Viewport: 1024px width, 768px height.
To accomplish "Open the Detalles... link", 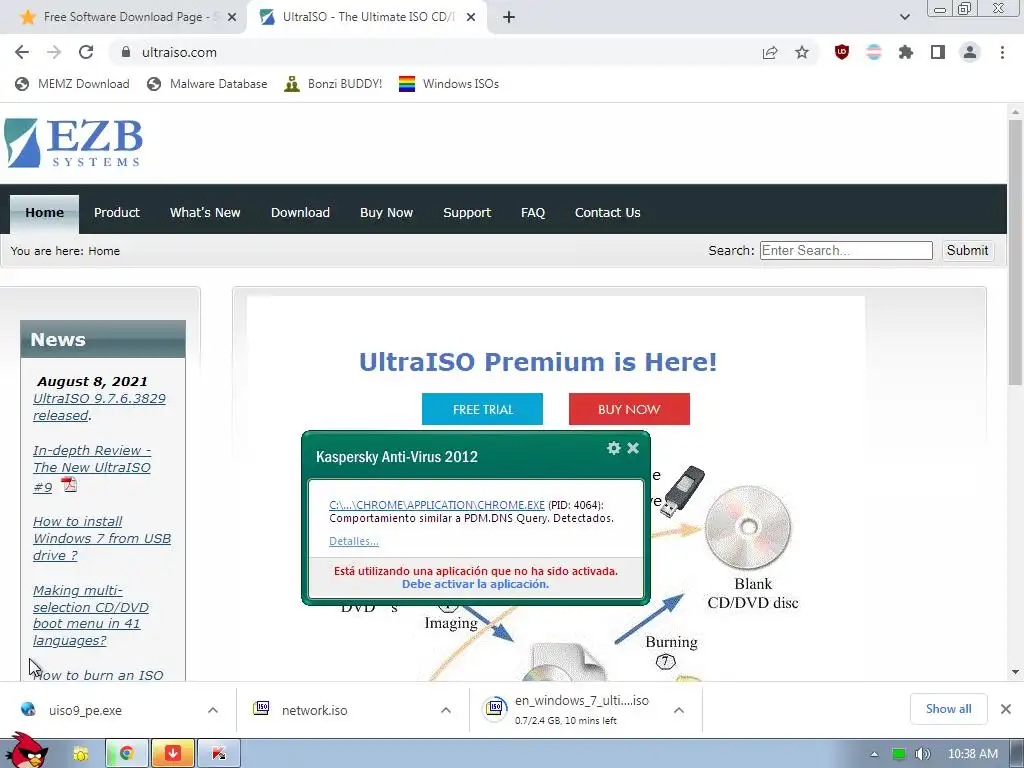I will click(x=354, y=541).
